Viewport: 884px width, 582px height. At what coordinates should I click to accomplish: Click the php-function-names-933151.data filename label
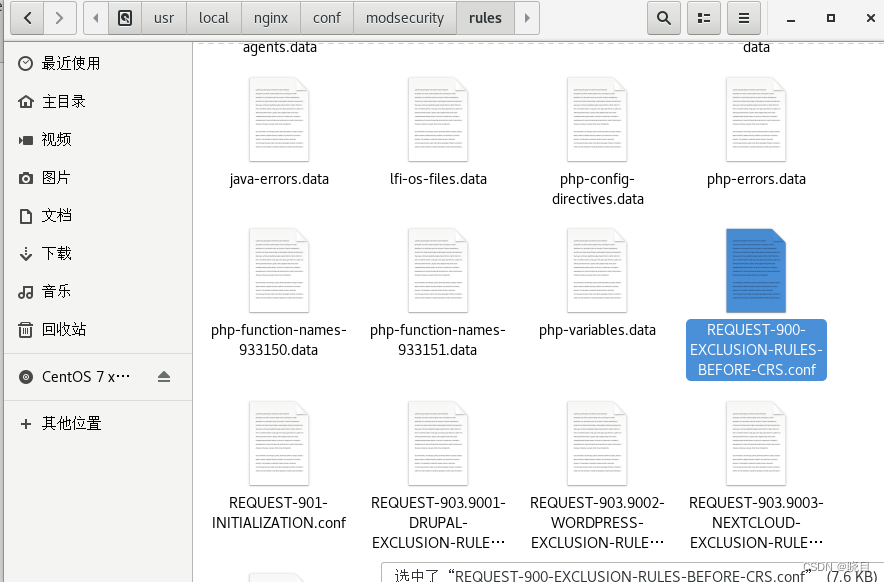pos(437,340)
